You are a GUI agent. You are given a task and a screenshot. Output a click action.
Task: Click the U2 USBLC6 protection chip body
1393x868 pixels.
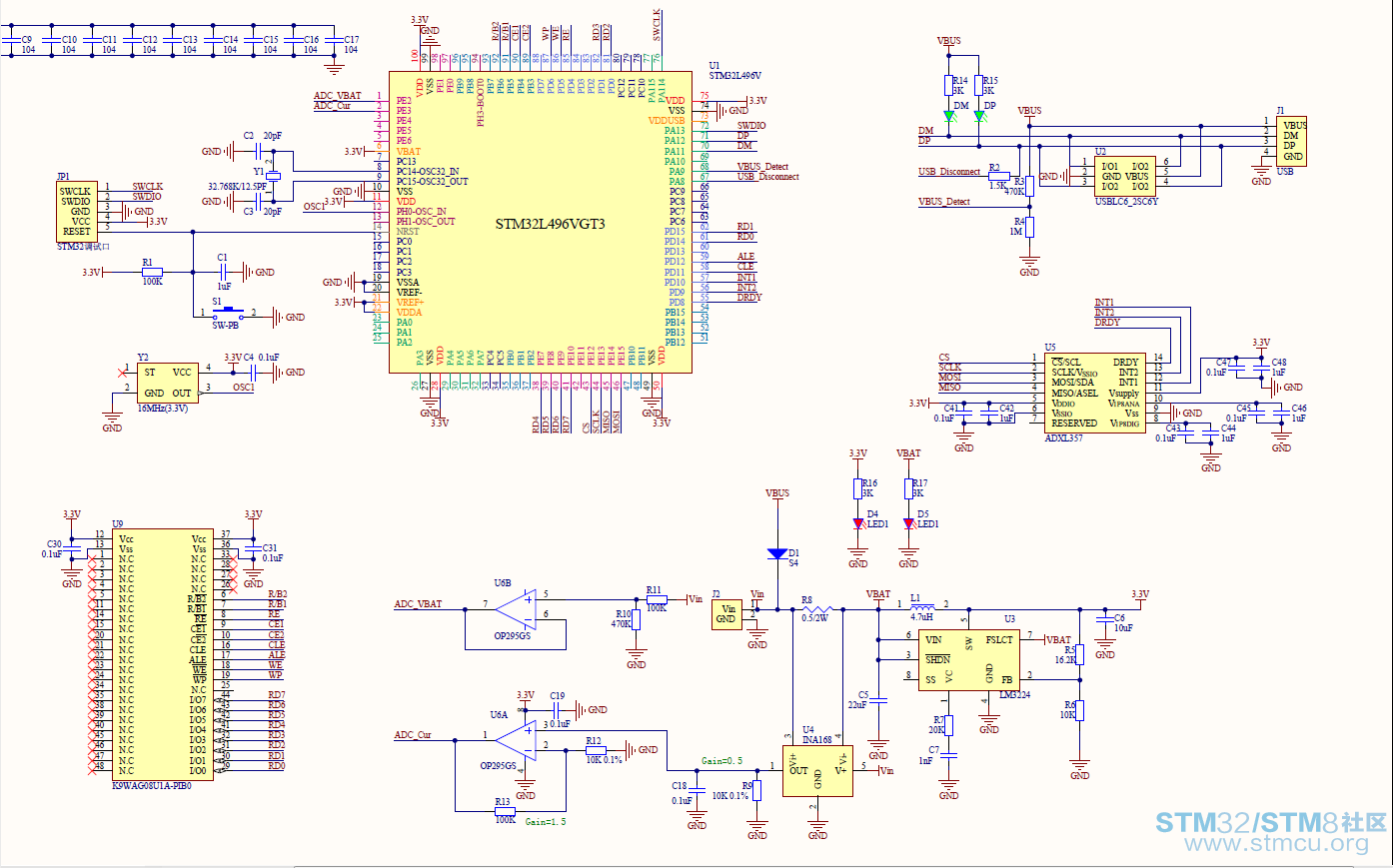click(x=1125, y=176)
